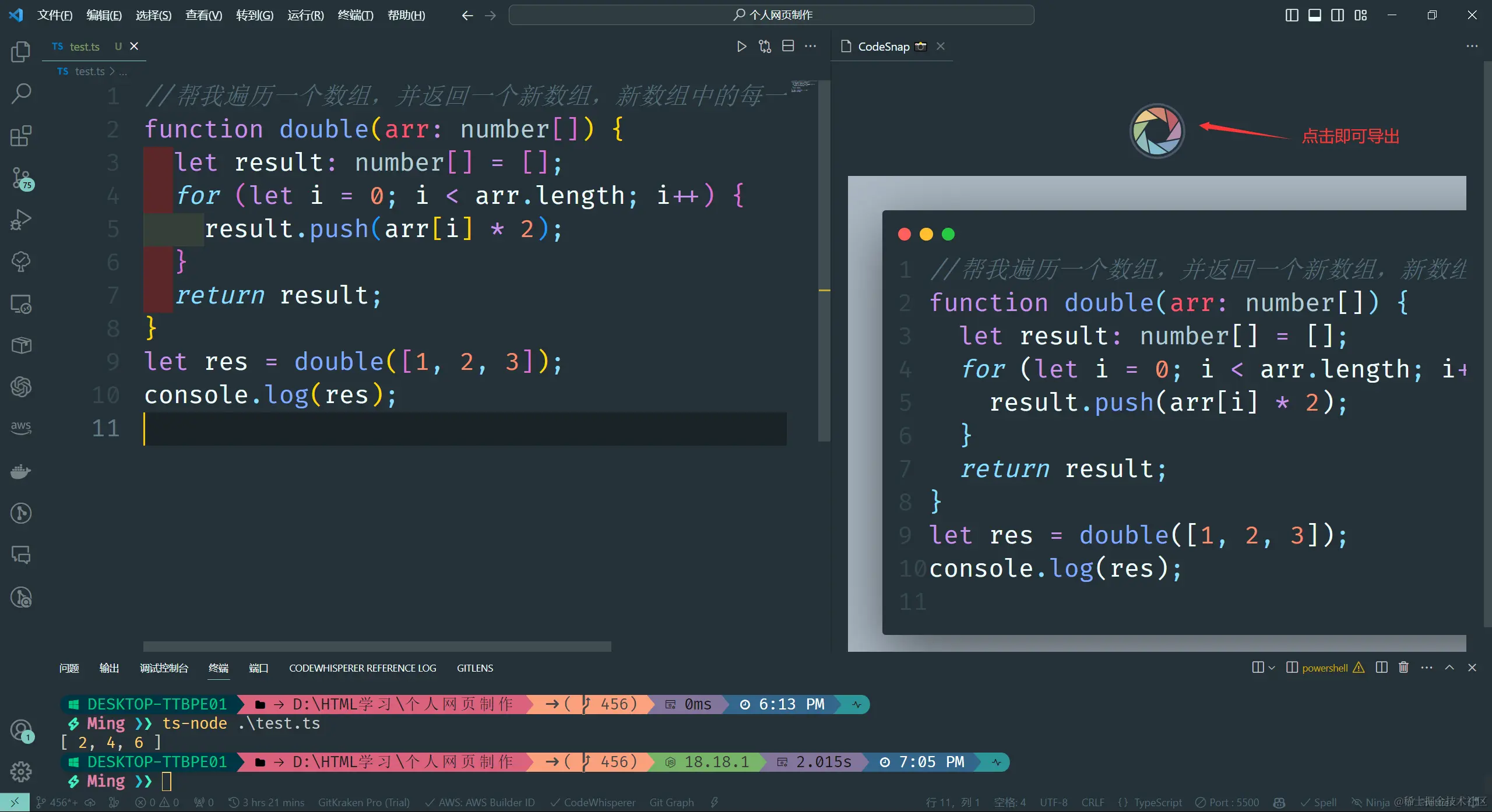1492x812 pixels.
Task: Switch to the 调试控制台 panel tab
Action: (164, 668)
